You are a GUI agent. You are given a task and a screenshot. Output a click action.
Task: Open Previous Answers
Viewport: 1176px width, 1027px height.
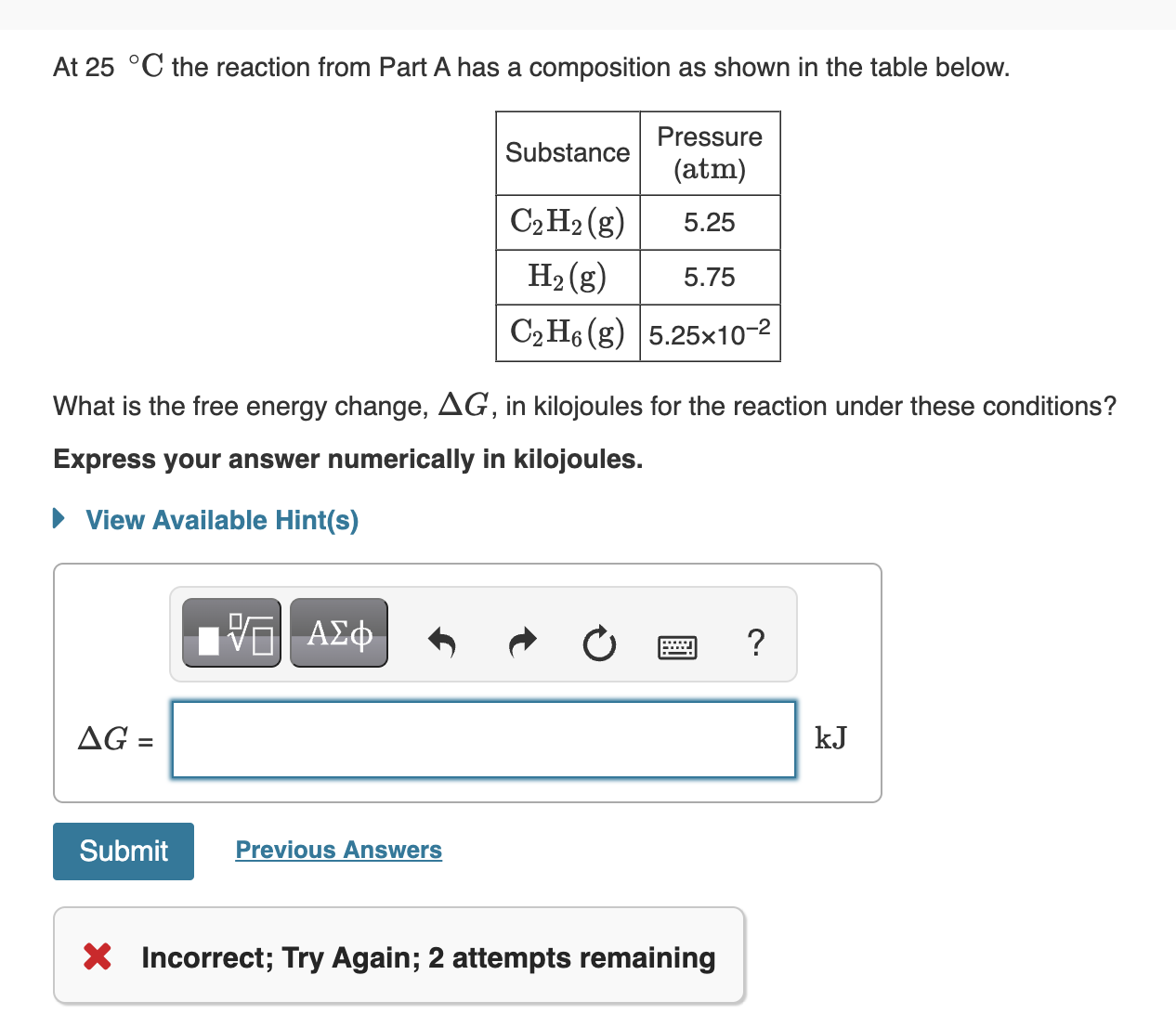(338, 850)
